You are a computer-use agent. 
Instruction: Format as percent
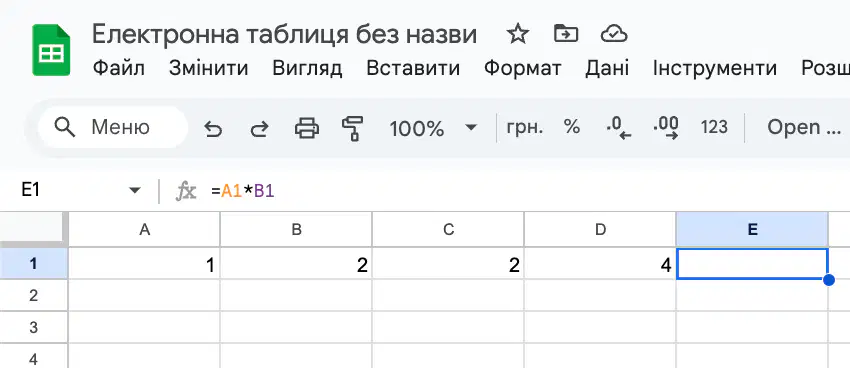tap(571, 127)
